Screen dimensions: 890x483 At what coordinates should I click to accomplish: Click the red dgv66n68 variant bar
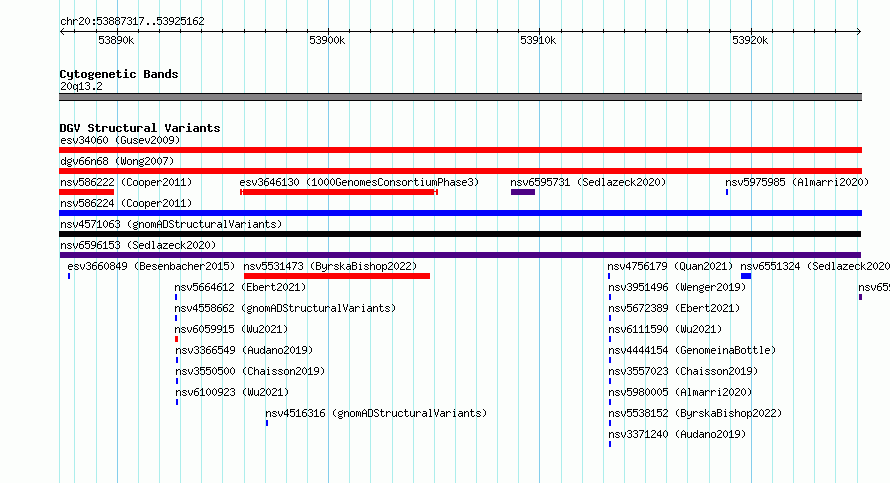click(460, 171)
